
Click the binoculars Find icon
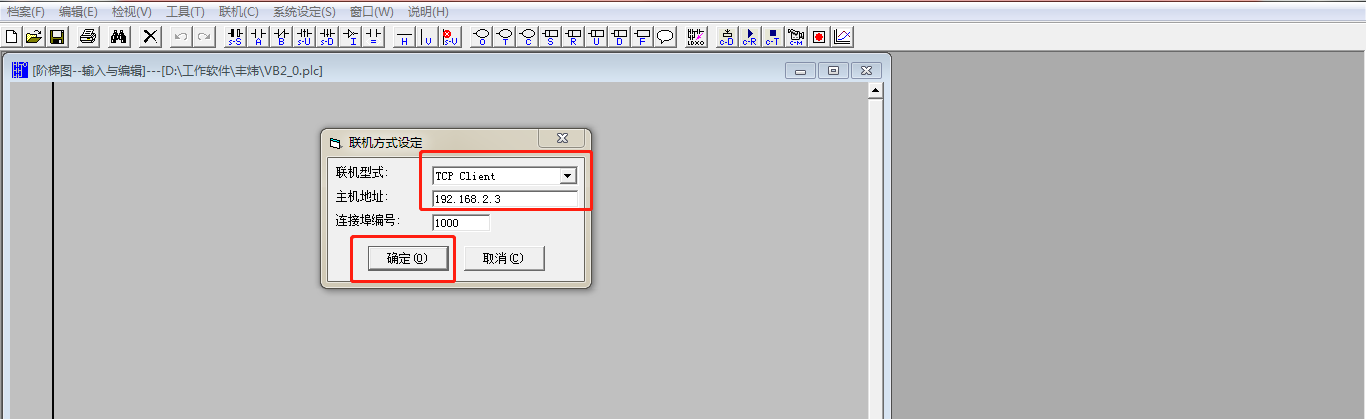pos(118,37)
